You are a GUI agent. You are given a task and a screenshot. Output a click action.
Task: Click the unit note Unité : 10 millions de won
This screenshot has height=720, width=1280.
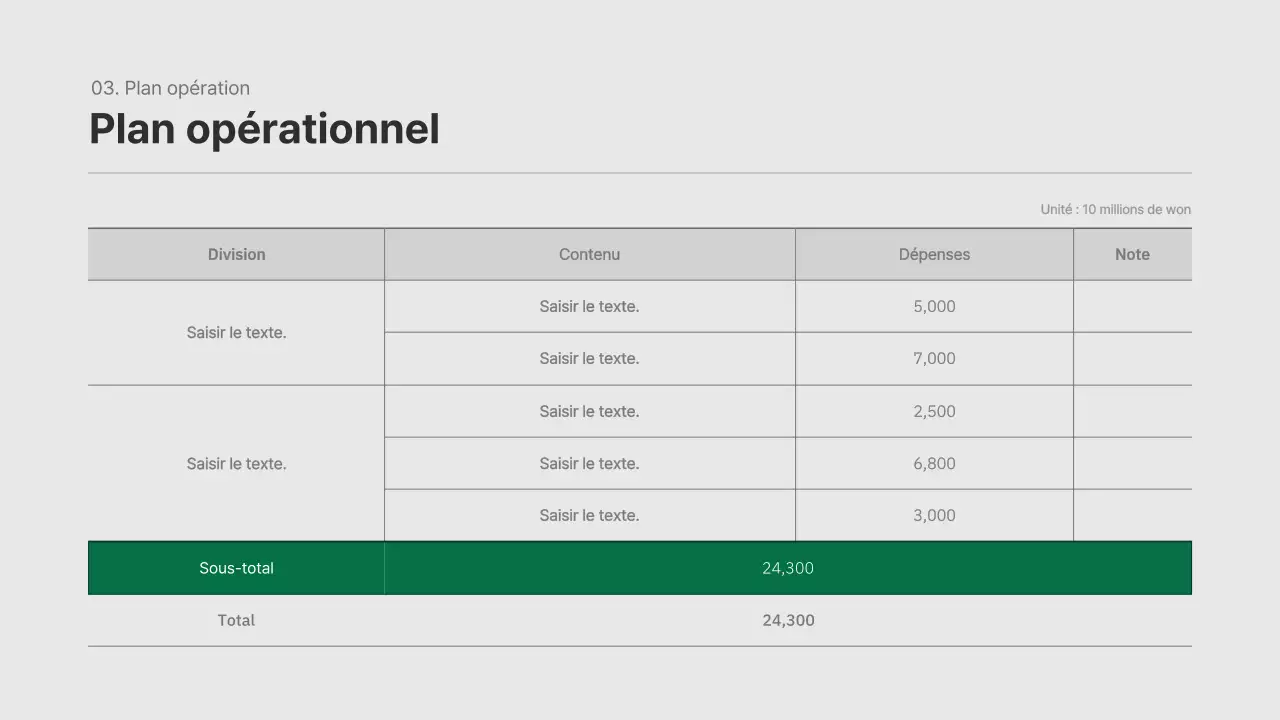(1115, 209)
